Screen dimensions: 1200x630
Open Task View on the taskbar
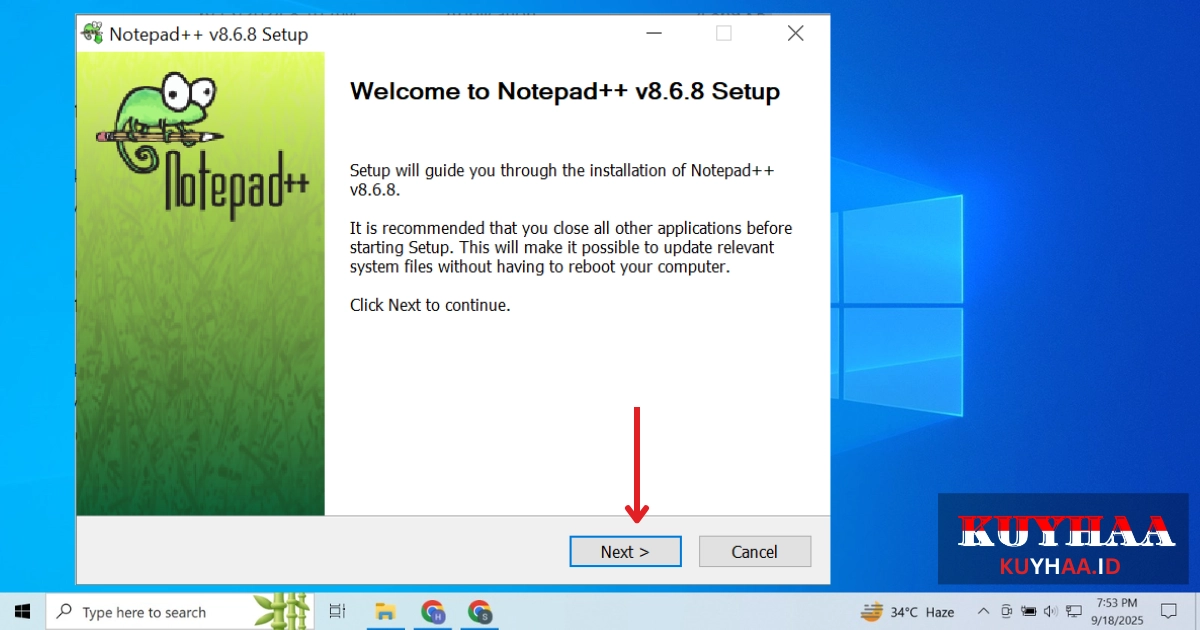click(337, 611)
